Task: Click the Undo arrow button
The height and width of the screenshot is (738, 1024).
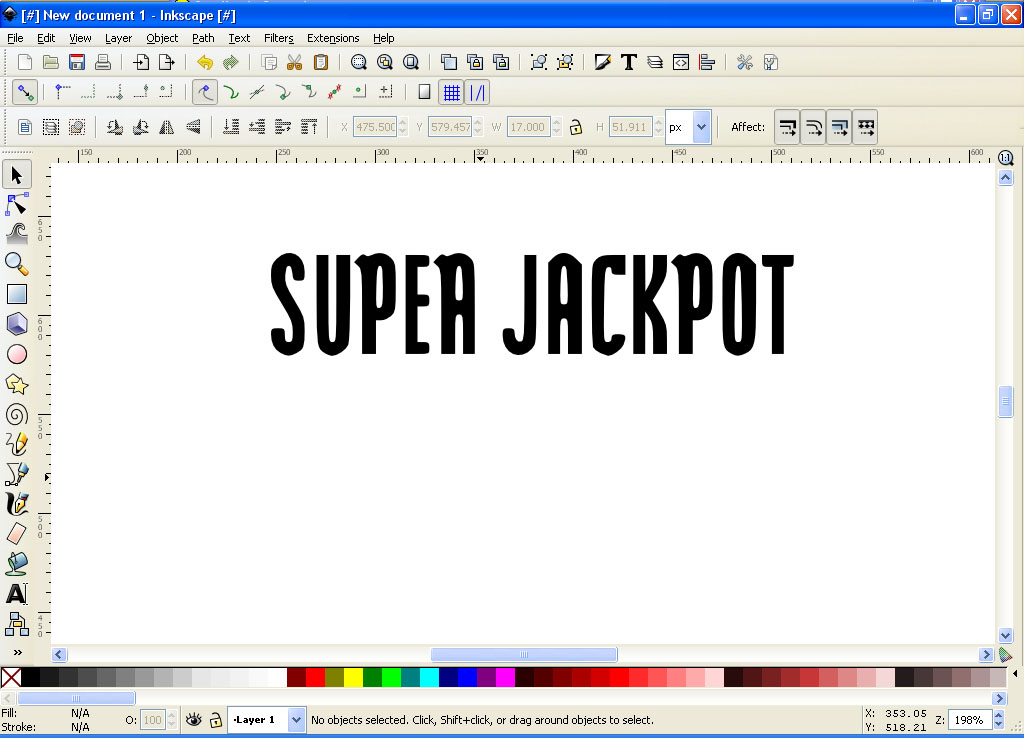Action: [x=205, y=62]
